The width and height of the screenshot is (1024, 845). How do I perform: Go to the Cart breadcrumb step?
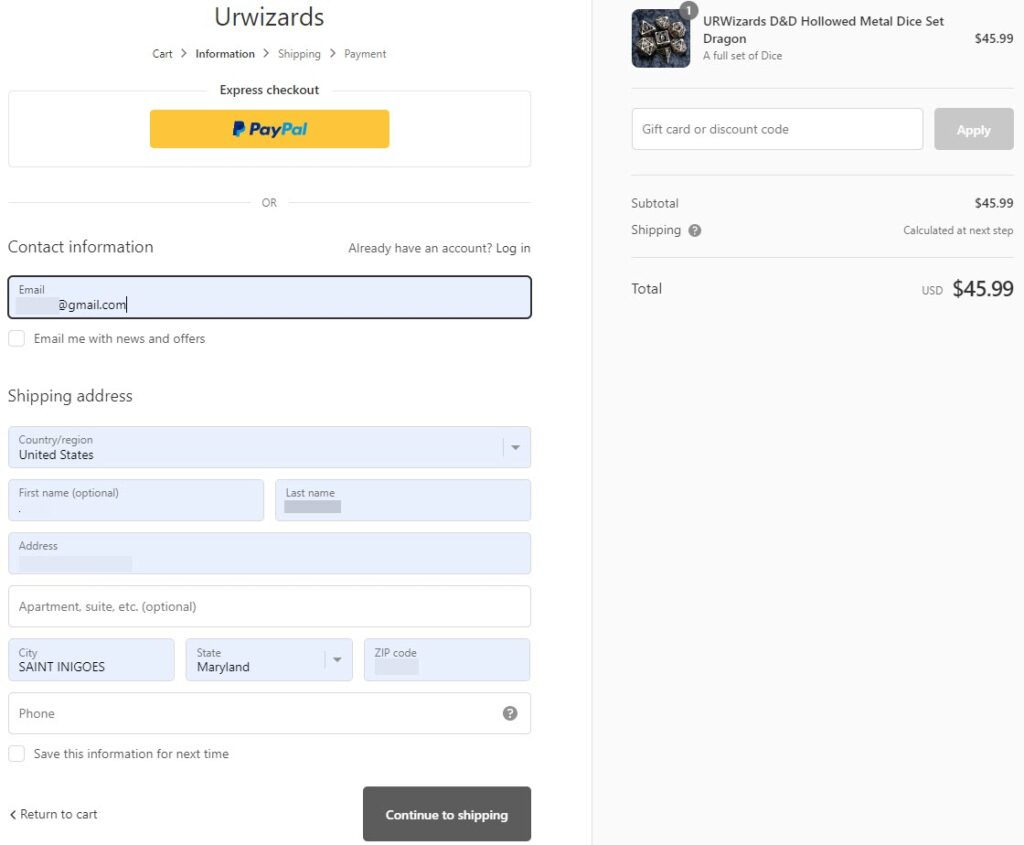(x=163, y=54)
